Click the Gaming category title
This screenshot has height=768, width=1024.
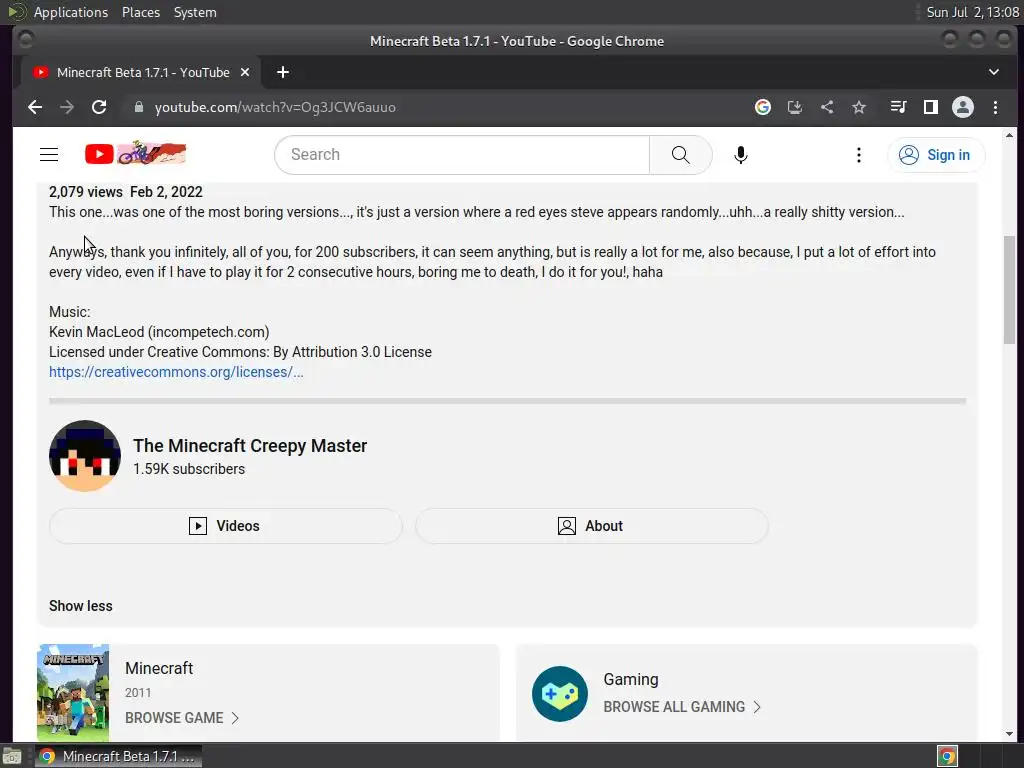(631, 679)
